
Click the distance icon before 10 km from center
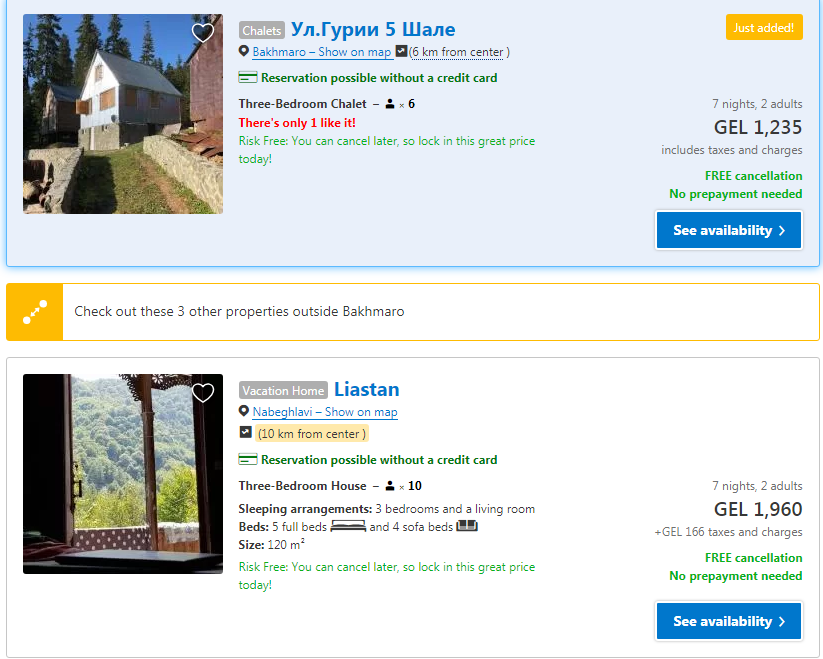click(x=246, y=432)
